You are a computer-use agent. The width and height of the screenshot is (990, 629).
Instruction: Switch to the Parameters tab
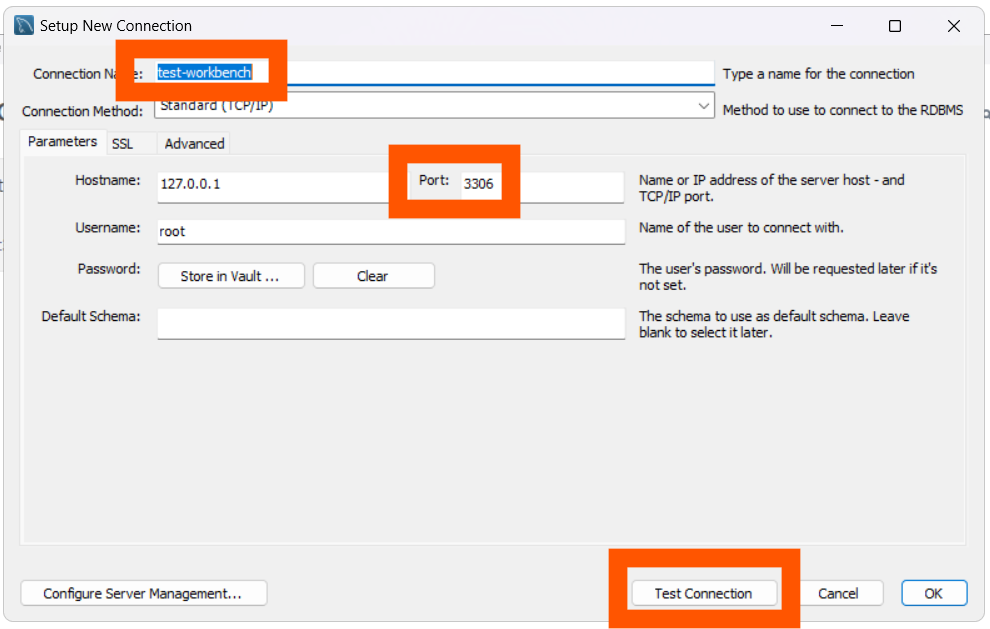[x=63, y=141]
